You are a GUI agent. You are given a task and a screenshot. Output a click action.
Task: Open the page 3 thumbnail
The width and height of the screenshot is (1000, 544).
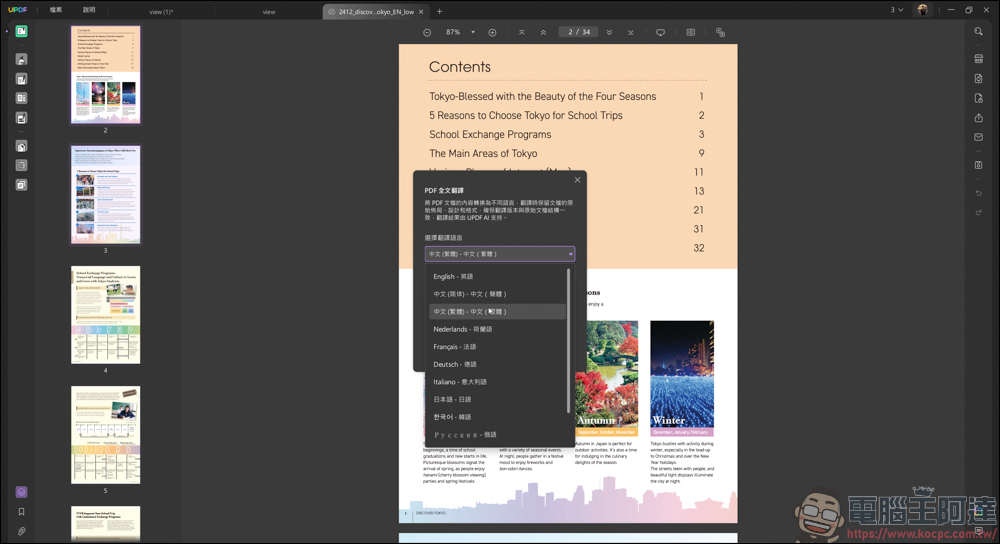(105, 195)
